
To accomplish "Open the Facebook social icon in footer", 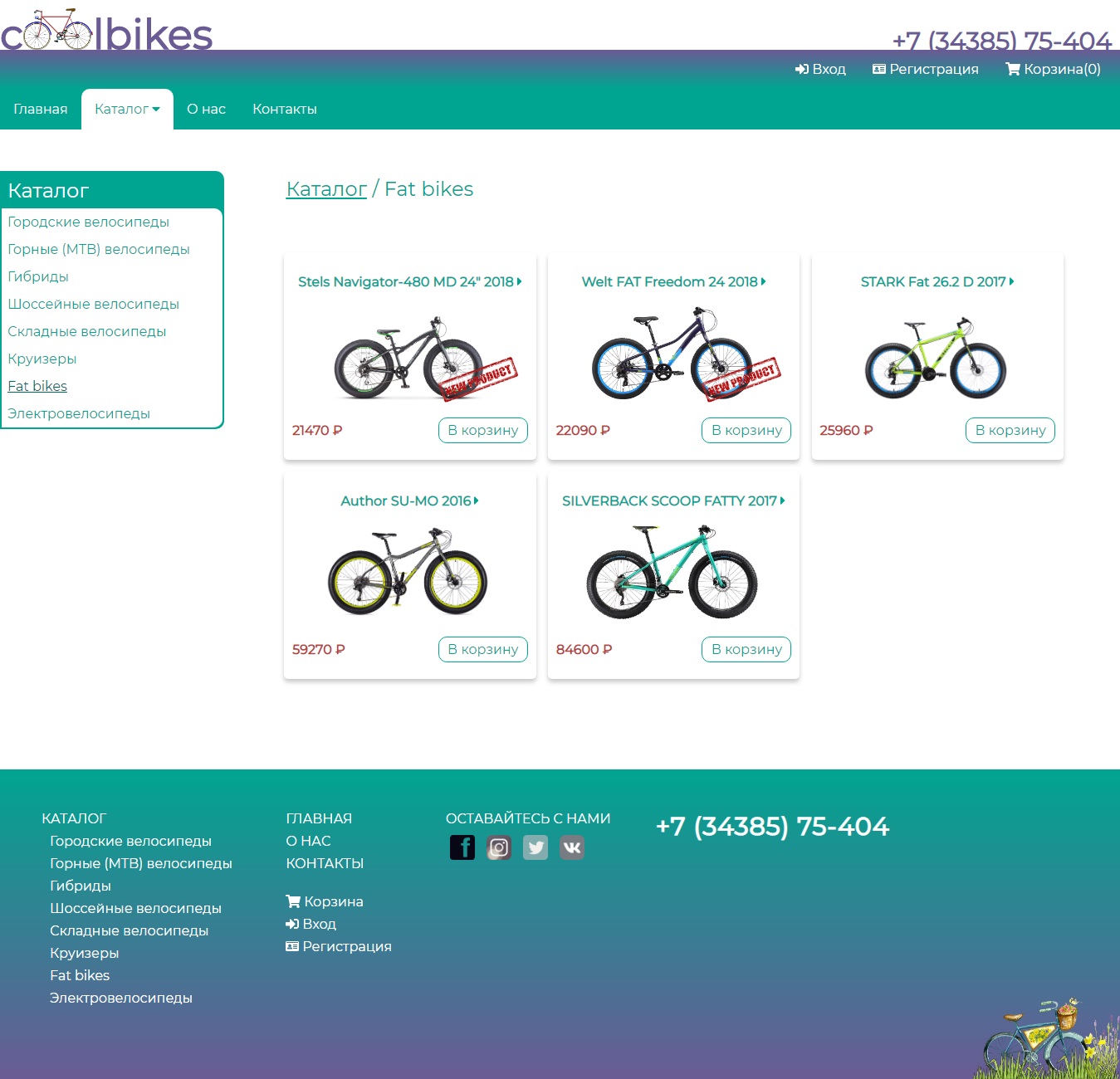I will 462,847.
